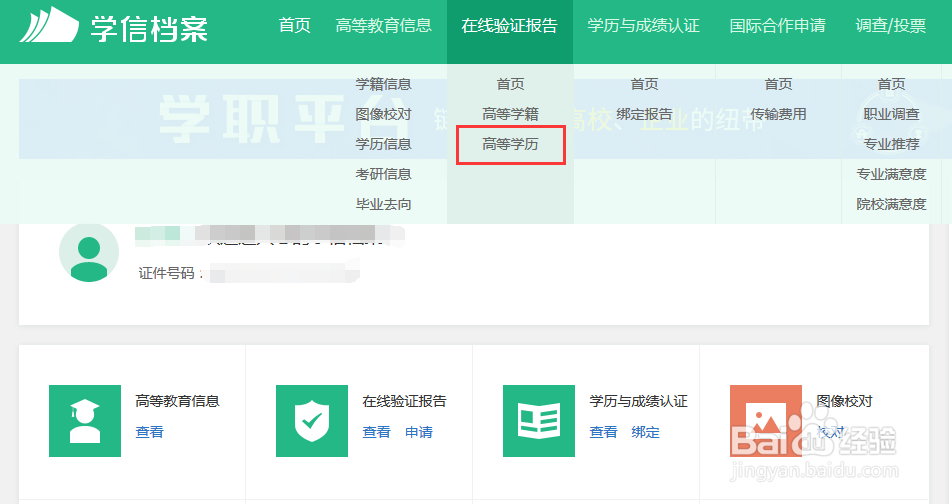The image size is (952, 504).
Task: Click the 学历与成绩认证 card title
Action: 639,401
